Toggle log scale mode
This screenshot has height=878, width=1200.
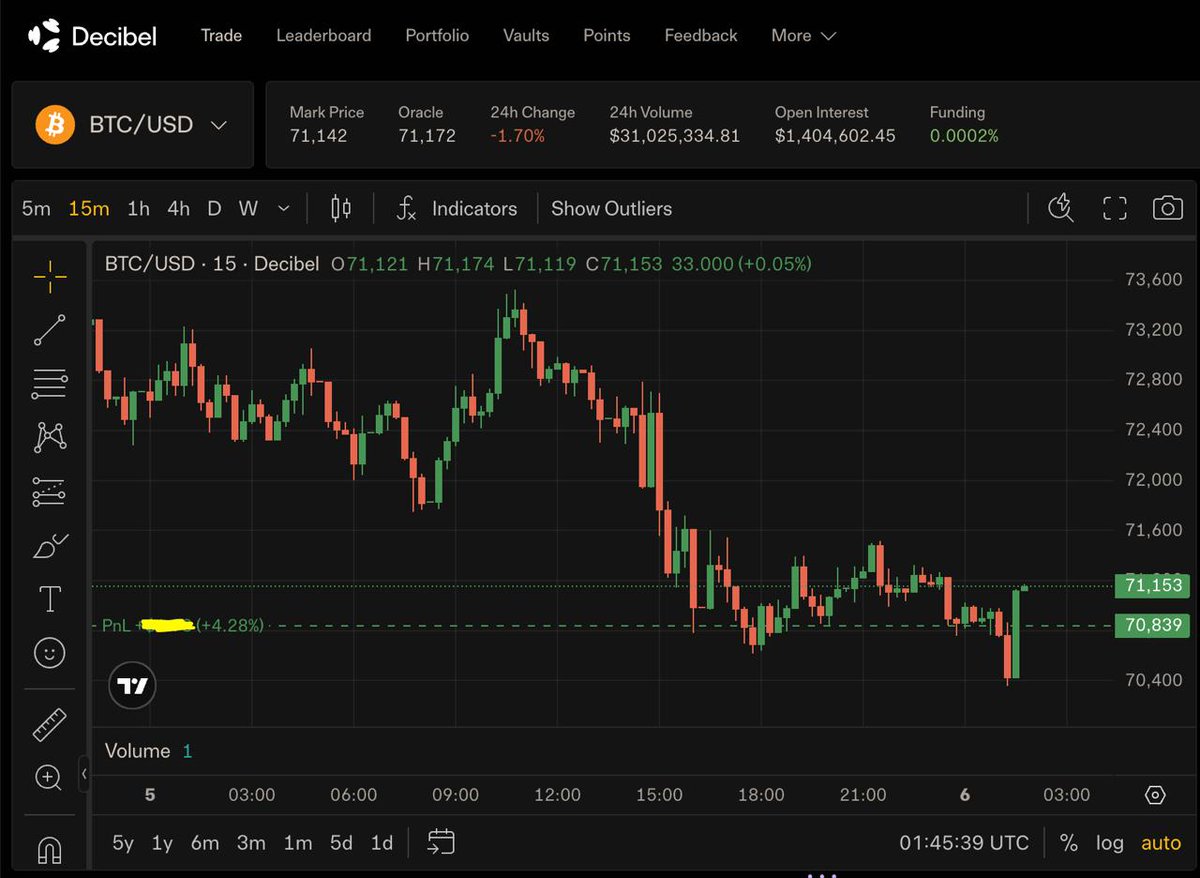click(x=1110, y=843)
